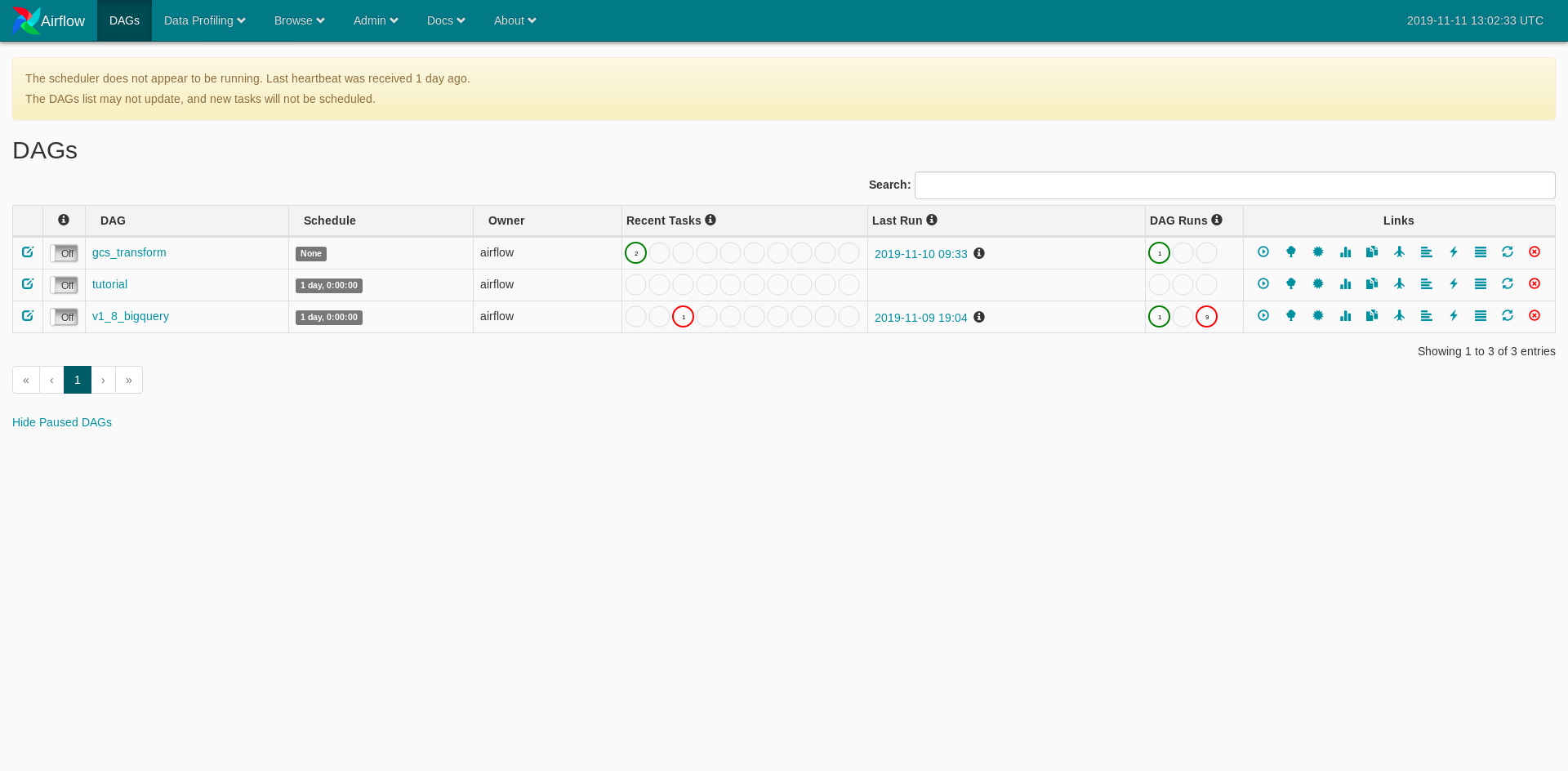The height and width of the screenshot is (771, 1568).
Task: Open the v1_8_bigquery DAG link
Action: pyautogui.click(x=131, y=316)
